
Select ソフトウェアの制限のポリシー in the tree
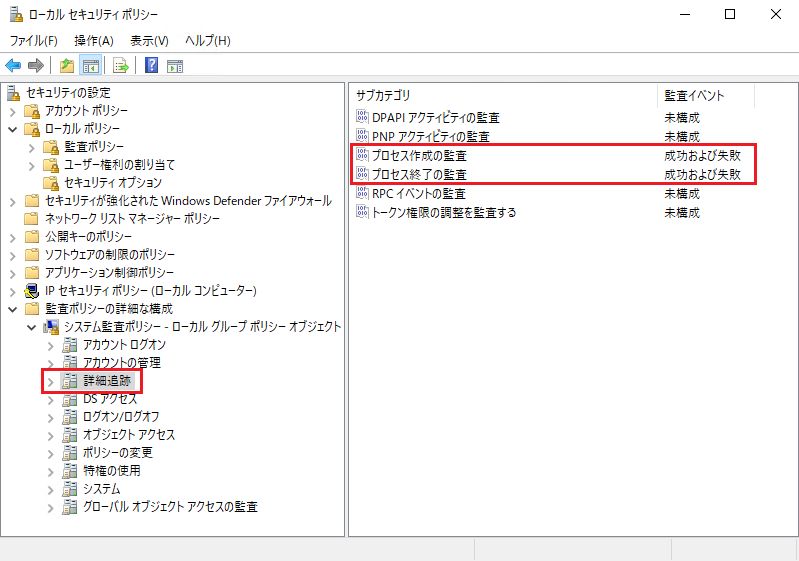pos(110,255)
